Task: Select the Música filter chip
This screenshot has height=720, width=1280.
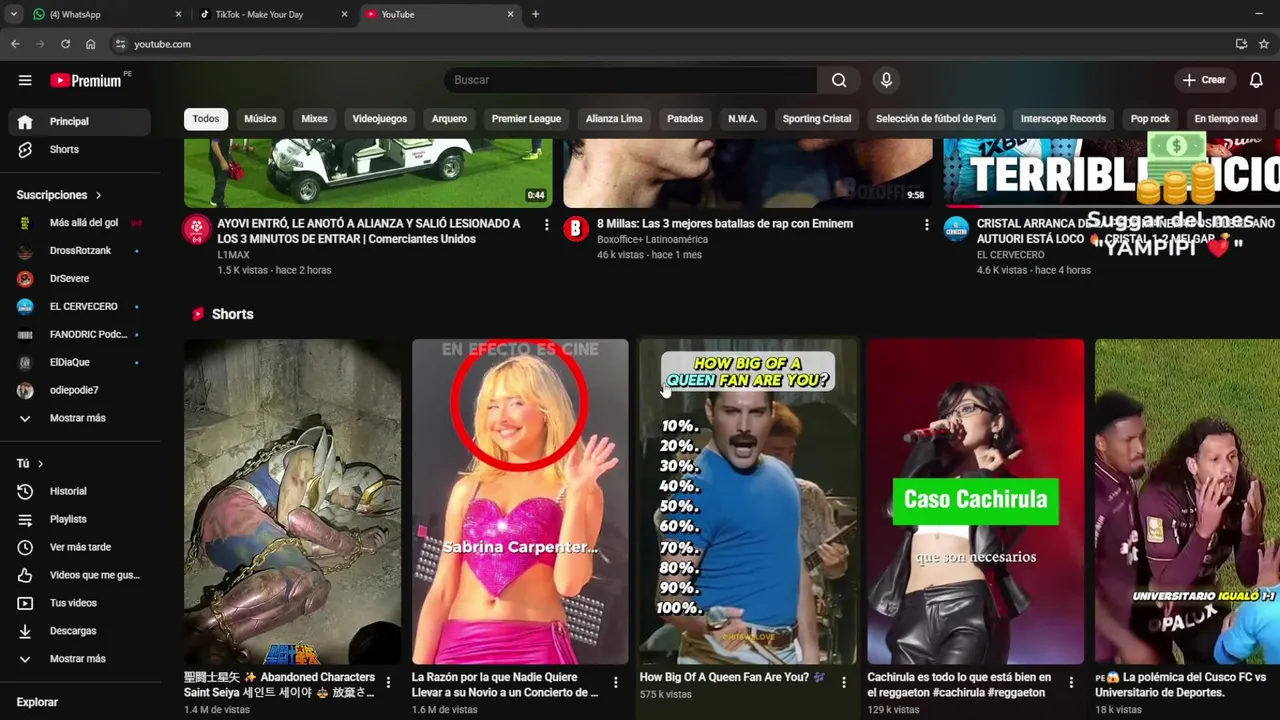Action: tap(260, 119)
